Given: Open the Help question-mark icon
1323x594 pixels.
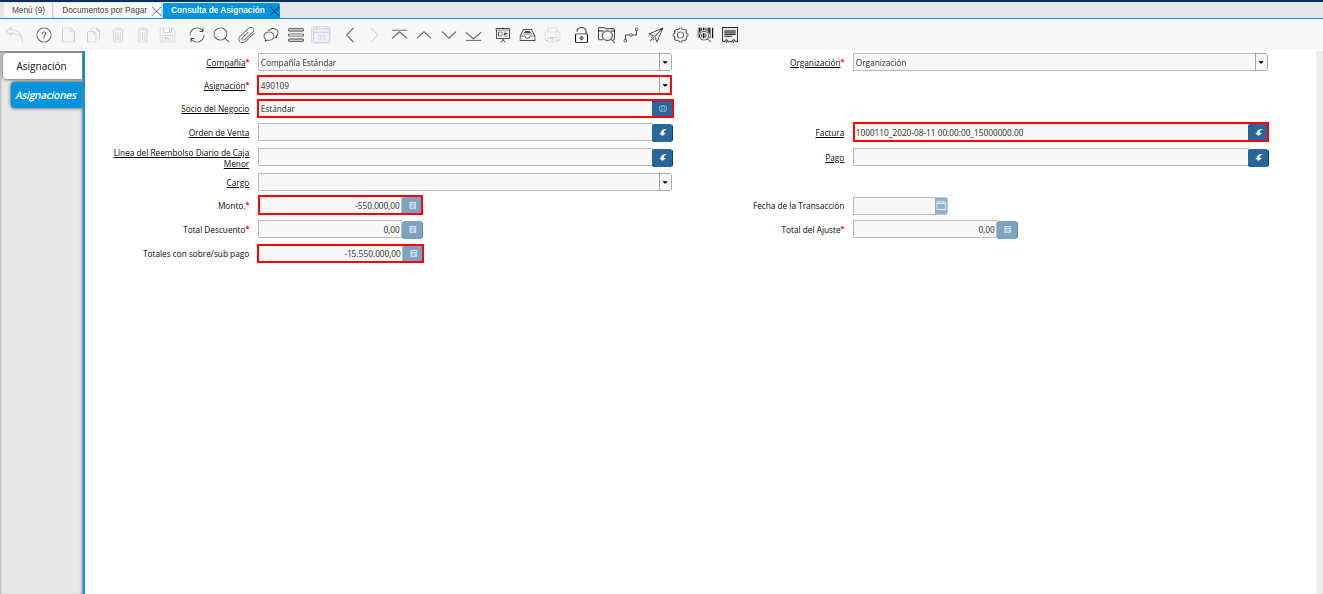Looking at the screenshot, I should tap(43, 35).
